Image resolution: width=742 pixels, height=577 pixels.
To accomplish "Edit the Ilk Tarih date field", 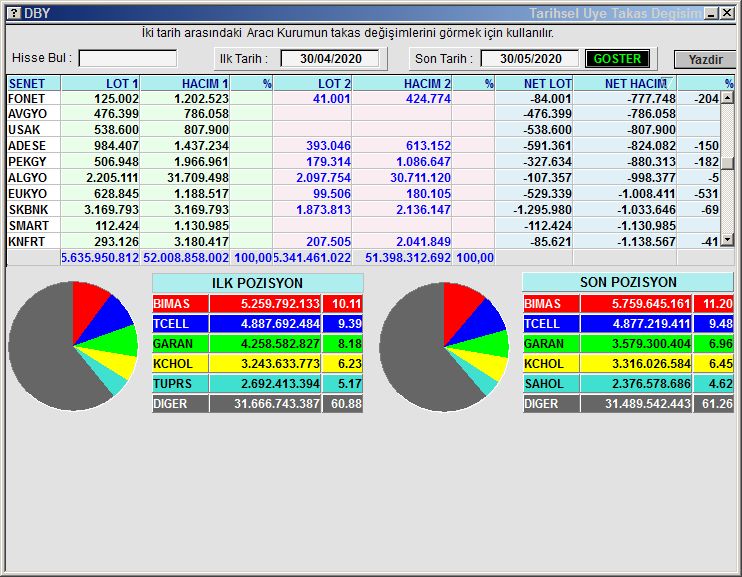I will click(x=330, y=59).
